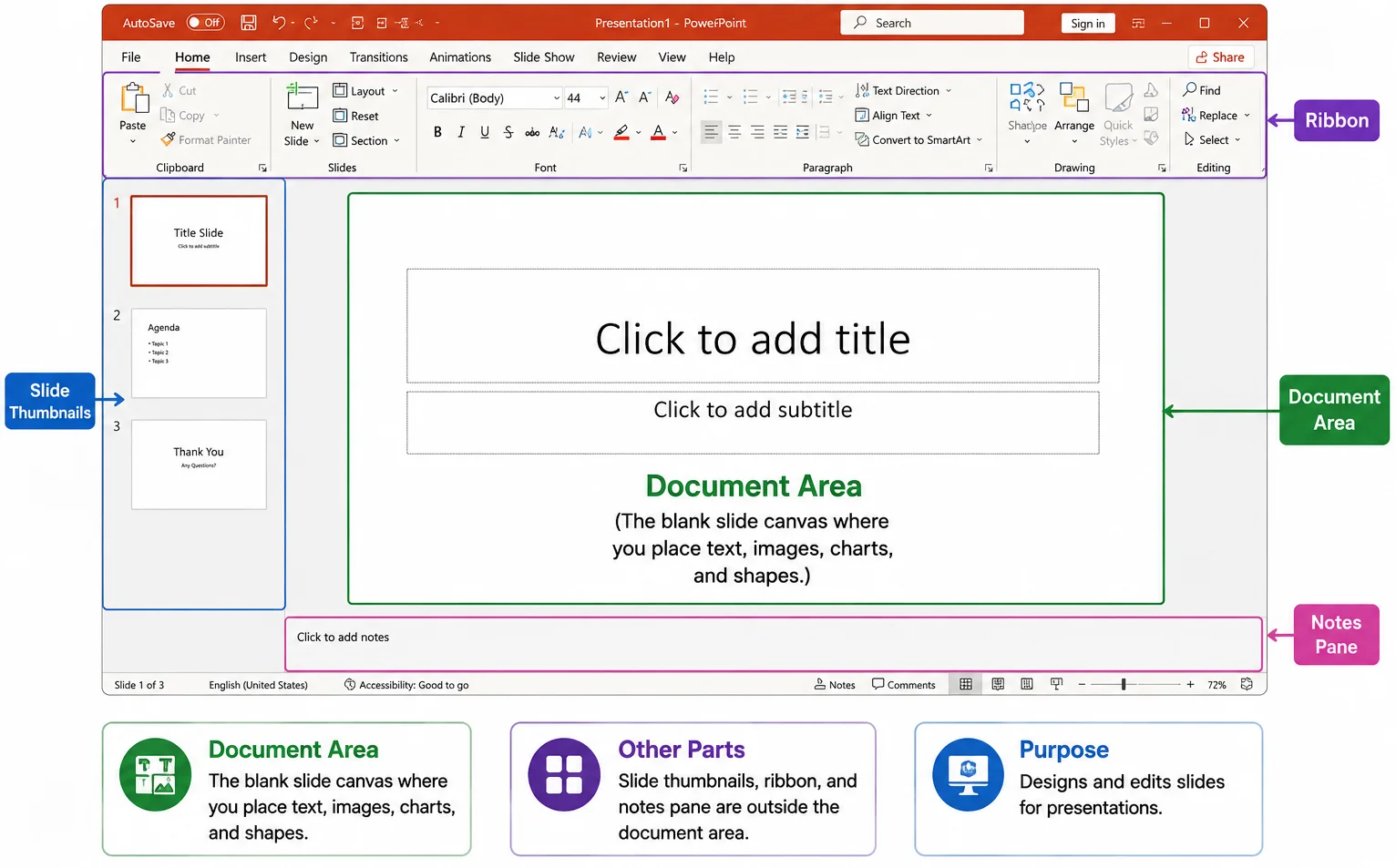This screenshot has height=868, width=1396.
Task: Click the Comments button in status bar
Action: coord(904,685)
